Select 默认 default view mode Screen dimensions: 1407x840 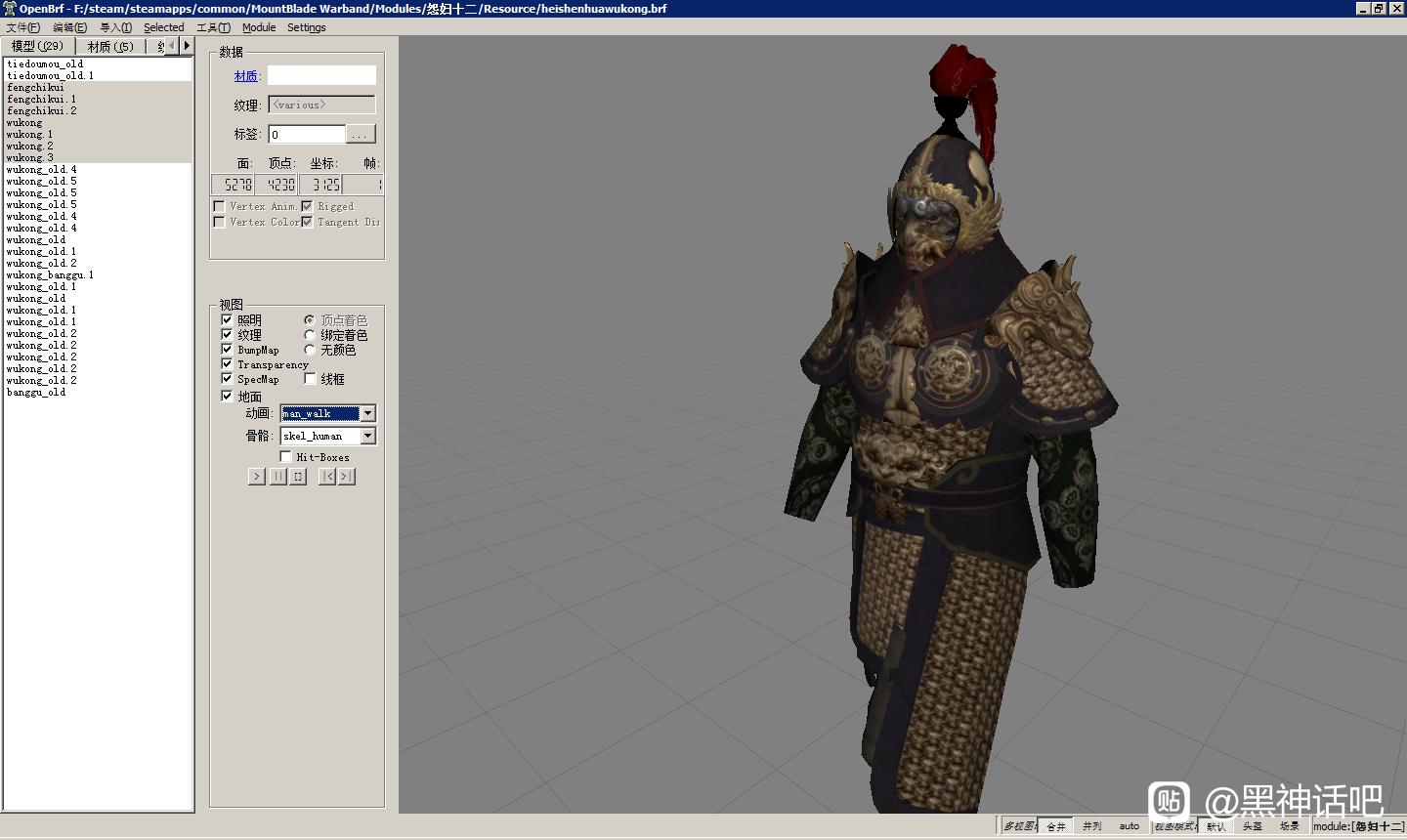pyautogui.click(x=1215, y=826)
